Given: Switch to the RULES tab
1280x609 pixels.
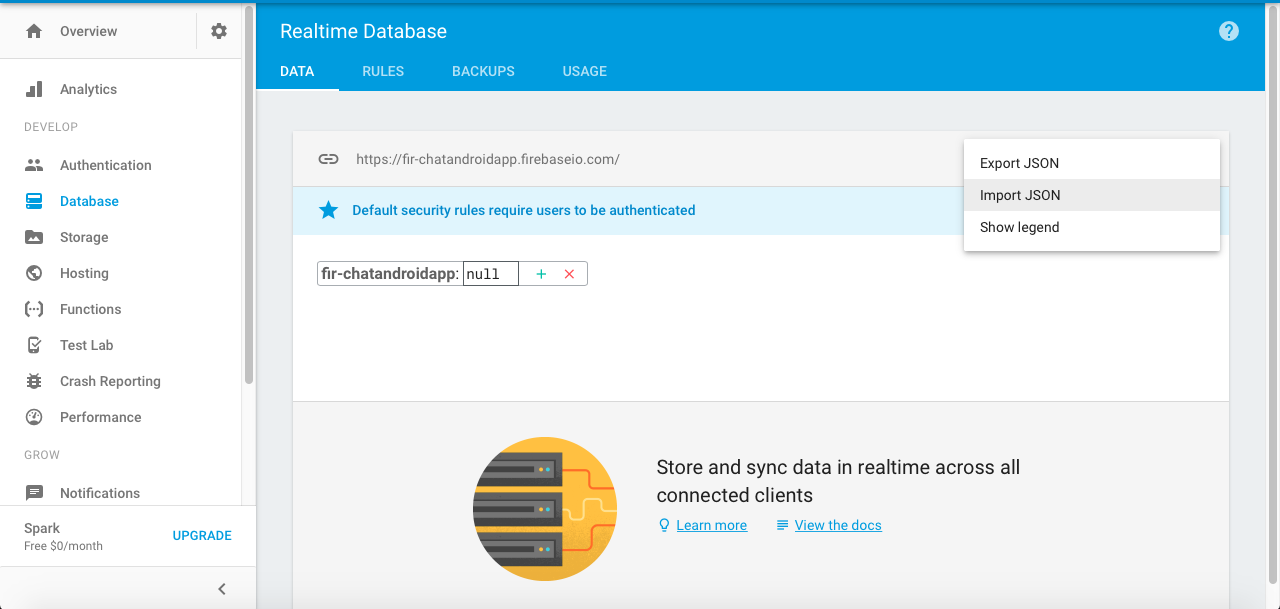Looking at the screenshot, I should pos(383,71).
